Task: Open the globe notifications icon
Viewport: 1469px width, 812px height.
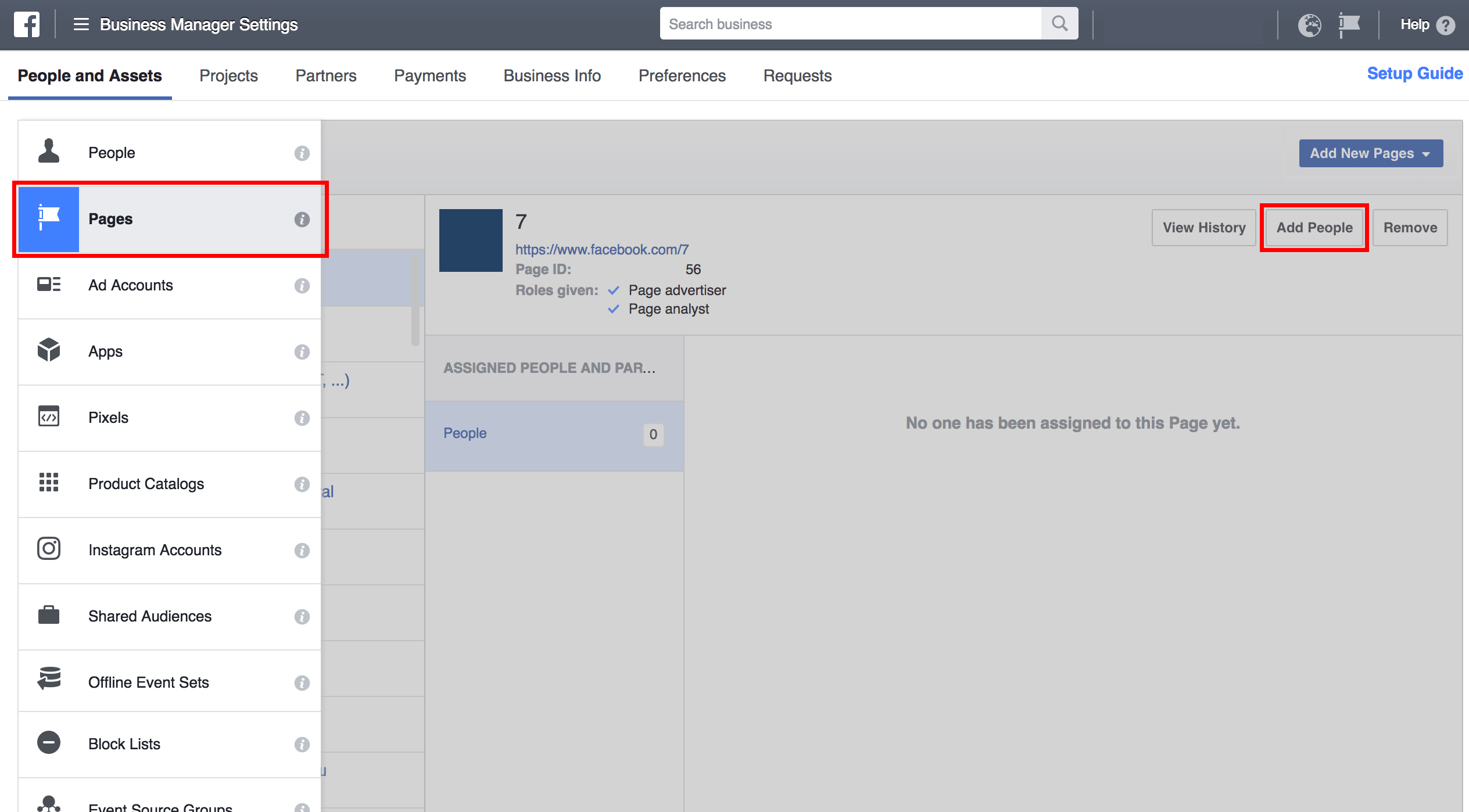Action: click(1310, 25)
